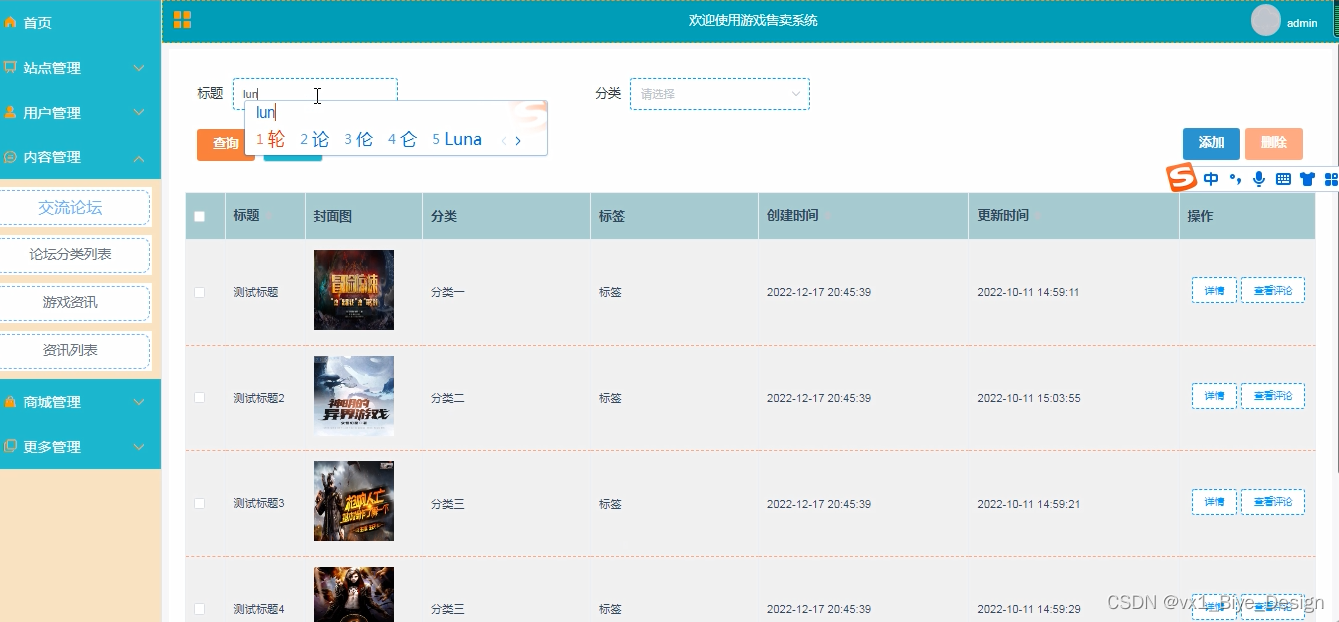This screenshot has height=622, width=1339.
Task: Click the user icon beside 用户管理
Action: click(x=10, y=112)
